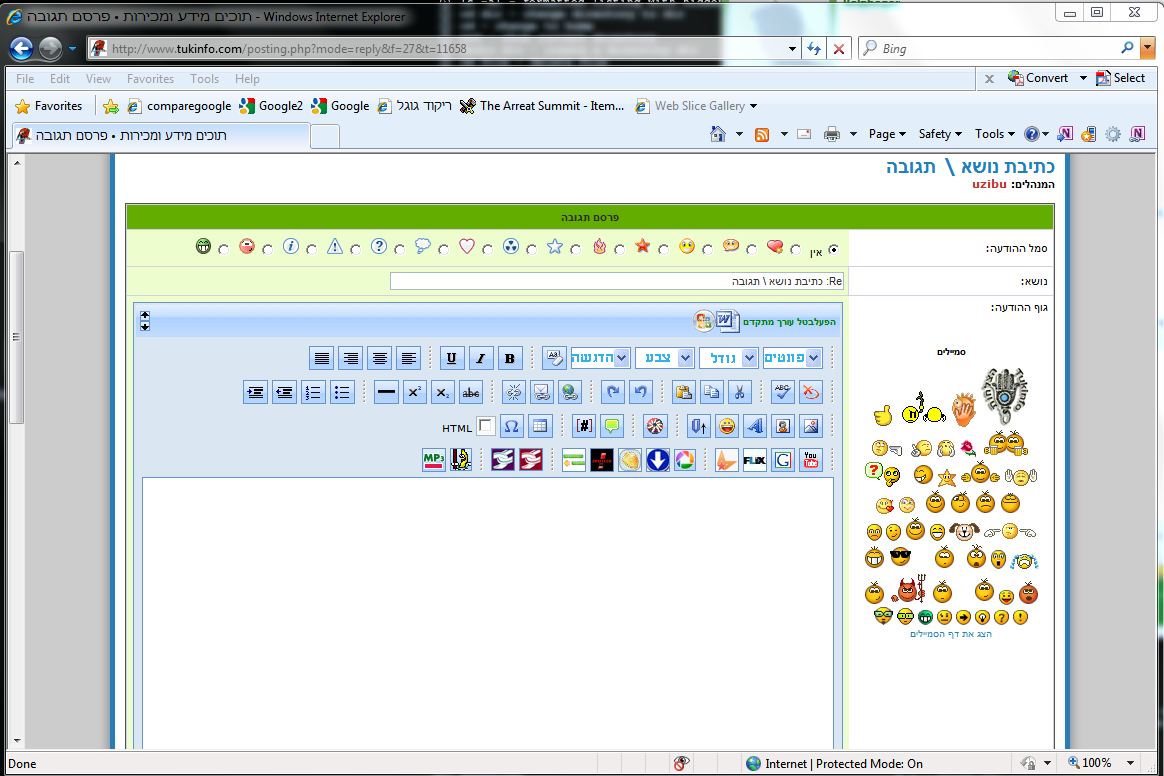Insert YouTube video icon
This screenshot has height=776, width=1164.
click(x=811, y=460)
